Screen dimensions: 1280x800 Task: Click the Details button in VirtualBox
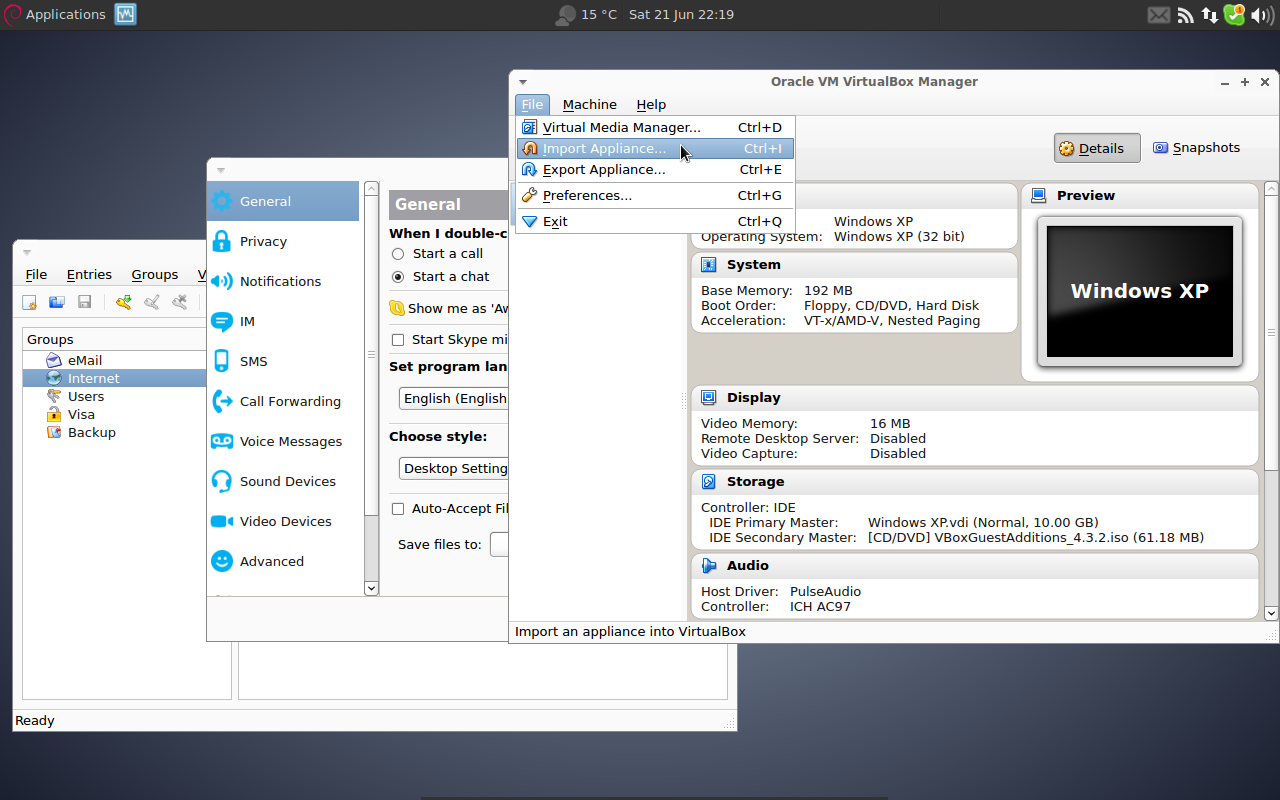coord(1097,148)
